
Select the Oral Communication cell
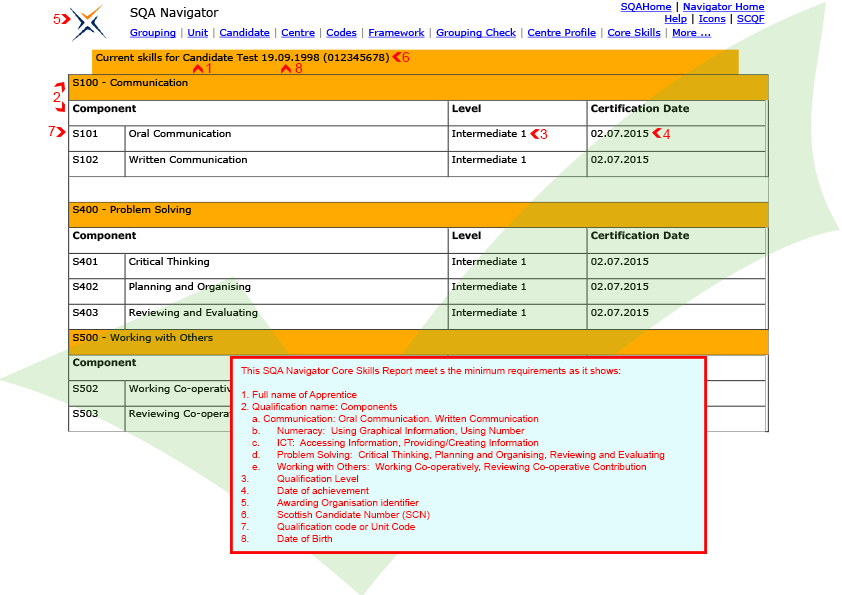coord(287,139)
